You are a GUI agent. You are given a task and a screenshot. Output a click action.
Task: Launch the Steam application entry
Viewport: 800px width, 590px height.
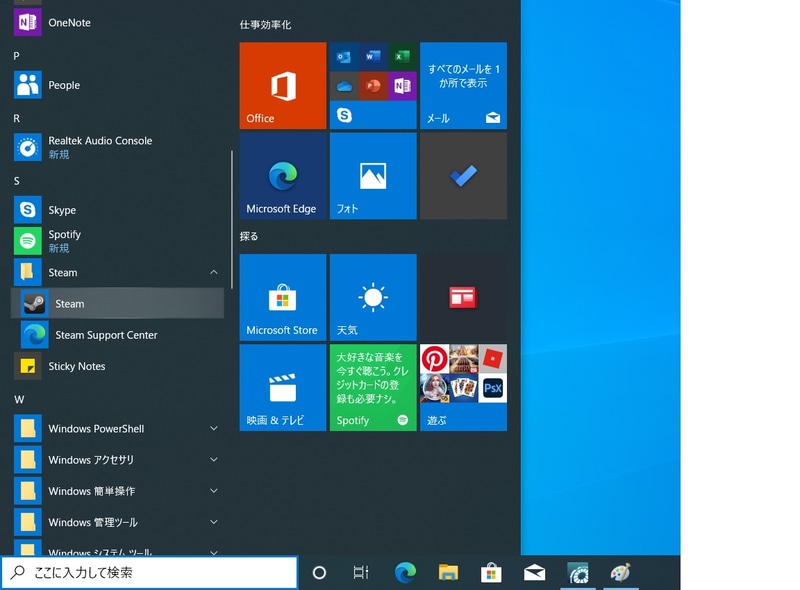[117, 304]
